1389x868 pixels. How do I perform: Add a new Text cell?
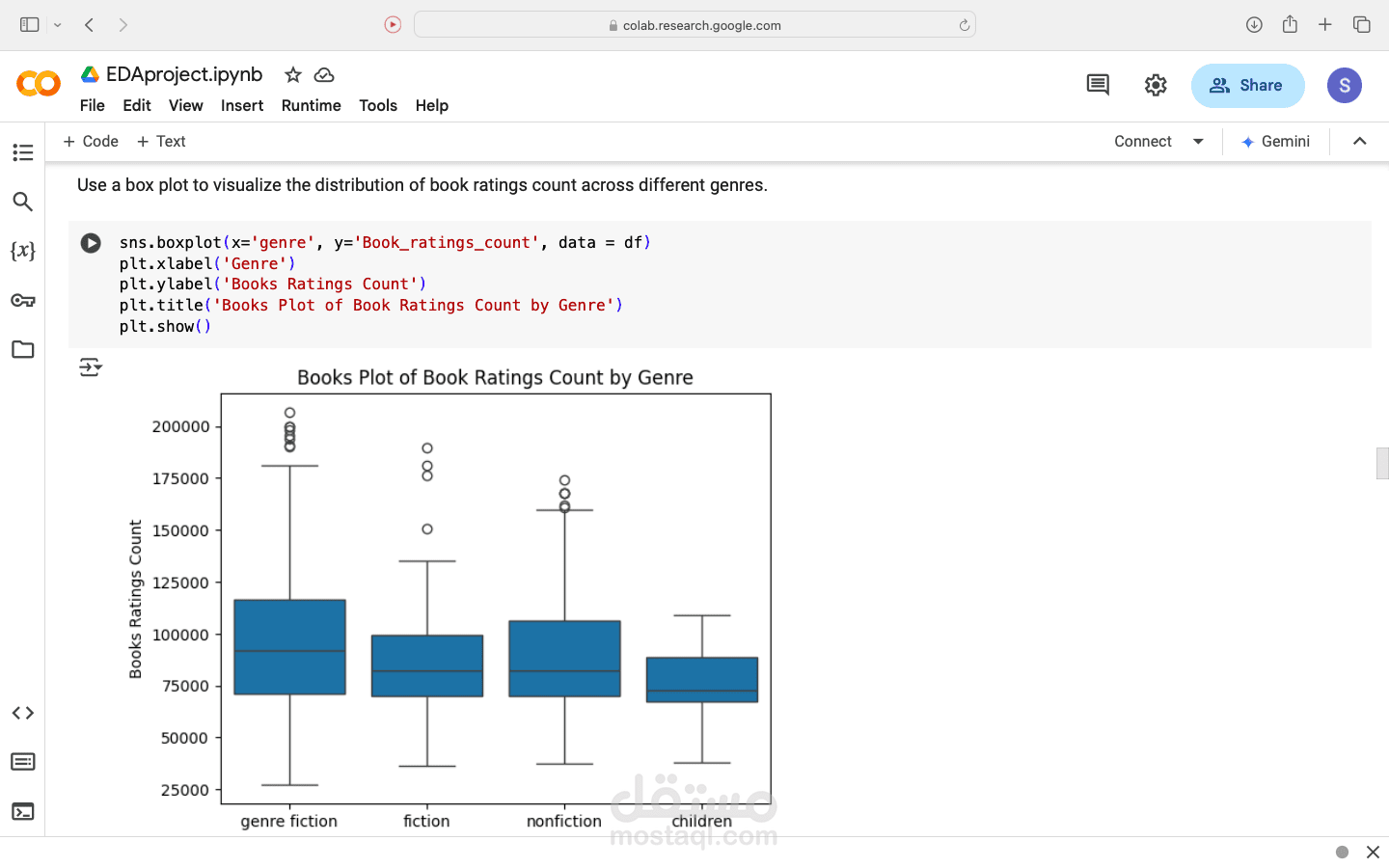pyautogui.click(x=161, y=142)
